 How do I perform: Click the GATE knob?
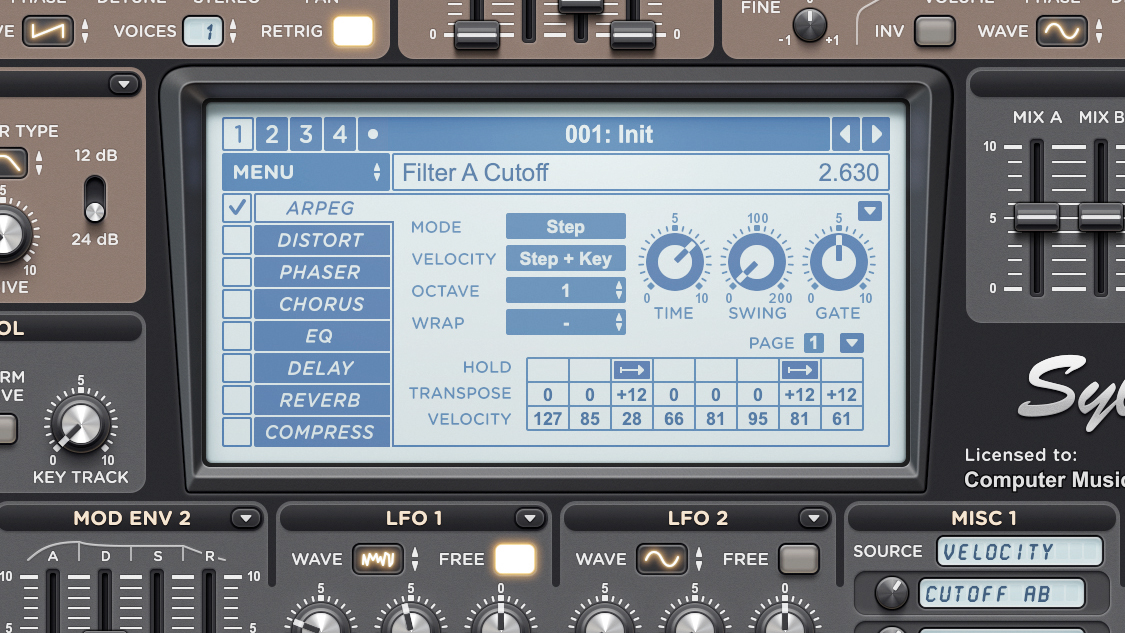coord(838,262)
